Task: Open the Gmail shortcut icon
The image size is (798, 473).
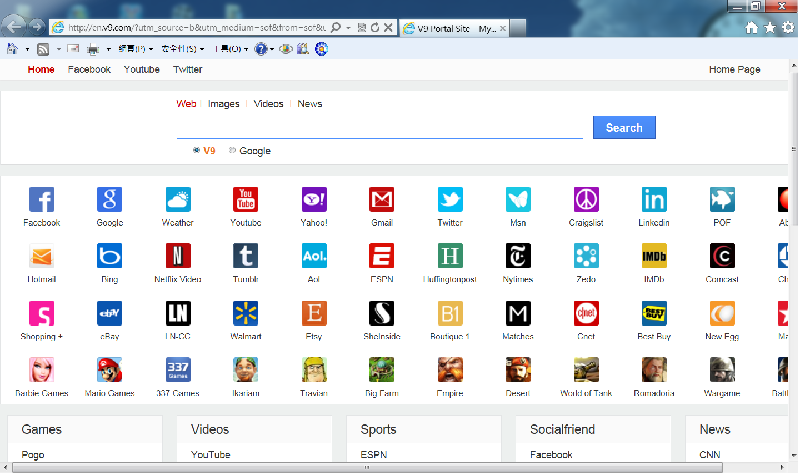Action: pos(382,199)
